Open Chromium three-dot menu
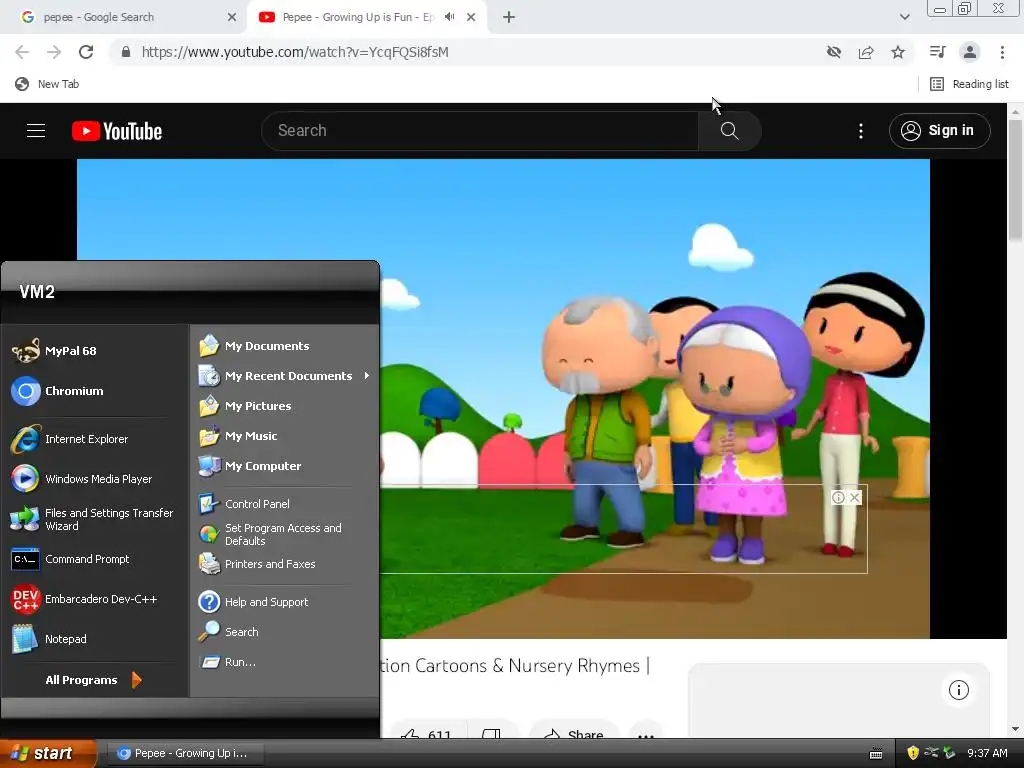Viewport: 1024px width, 768px height. tap(1002, 52)
